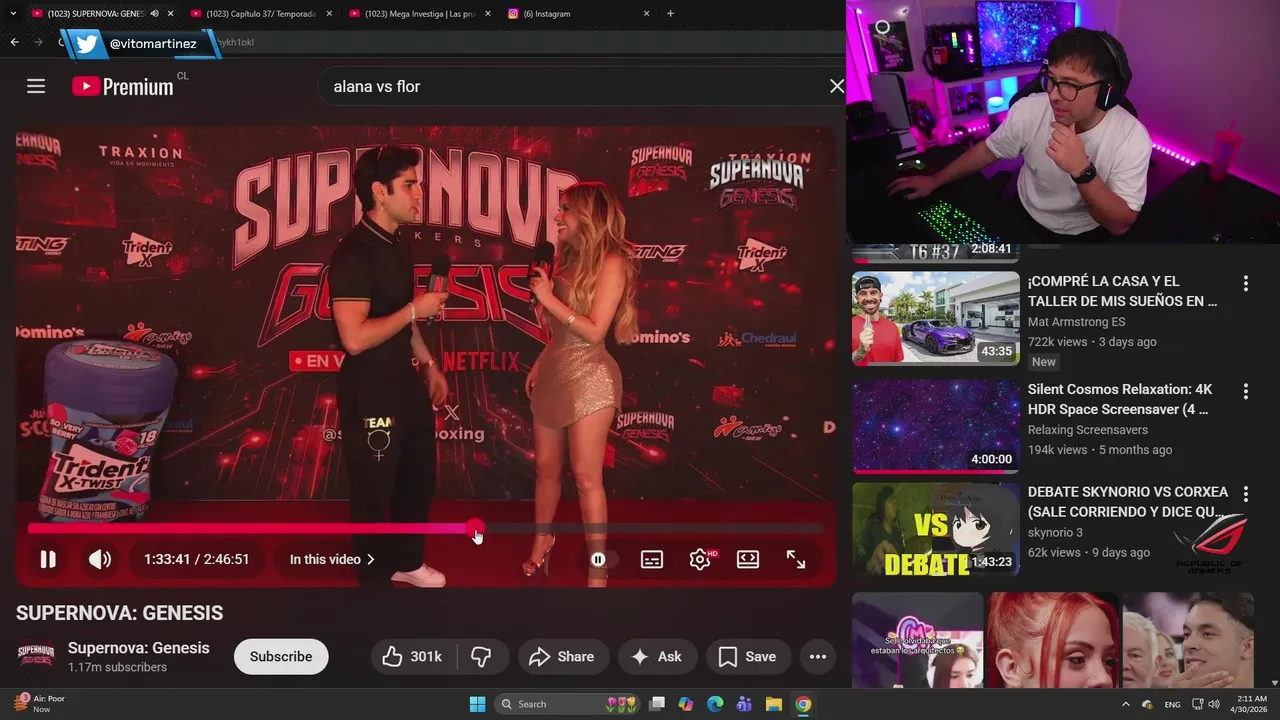Screen dimensions: 1280x720
Task: Switch to the Instagram tab
Action: [570, 14]
